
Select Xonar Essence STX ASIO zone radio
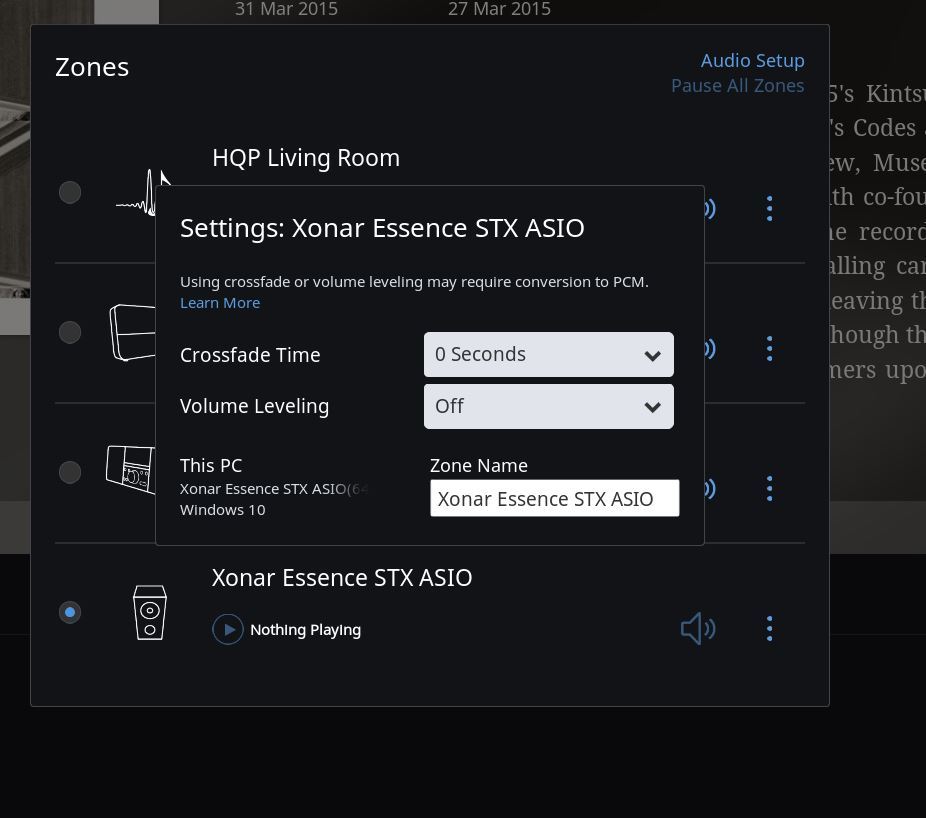[x=70, y=612]
